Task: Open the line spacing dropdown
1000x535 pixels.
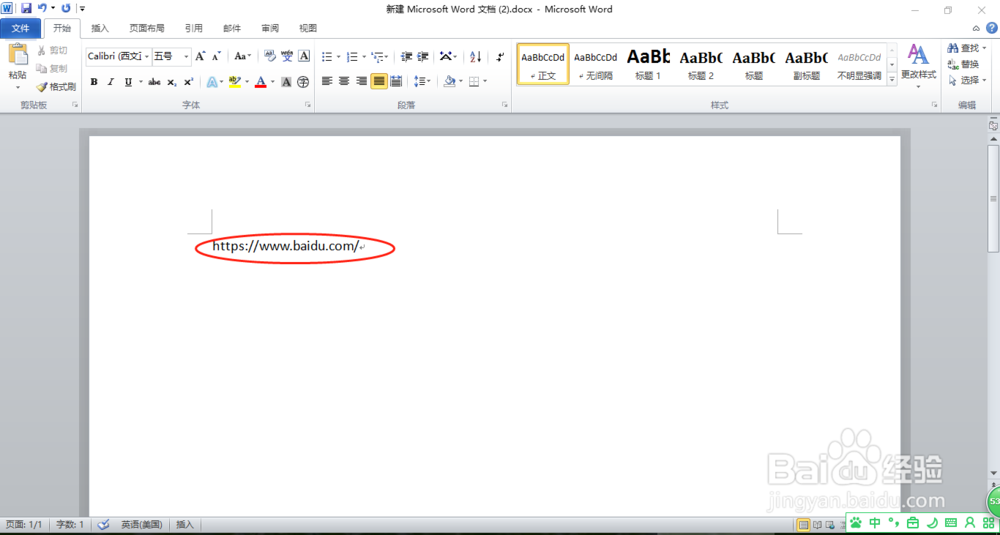Action: pyautogui.click(x=422, y=81)
